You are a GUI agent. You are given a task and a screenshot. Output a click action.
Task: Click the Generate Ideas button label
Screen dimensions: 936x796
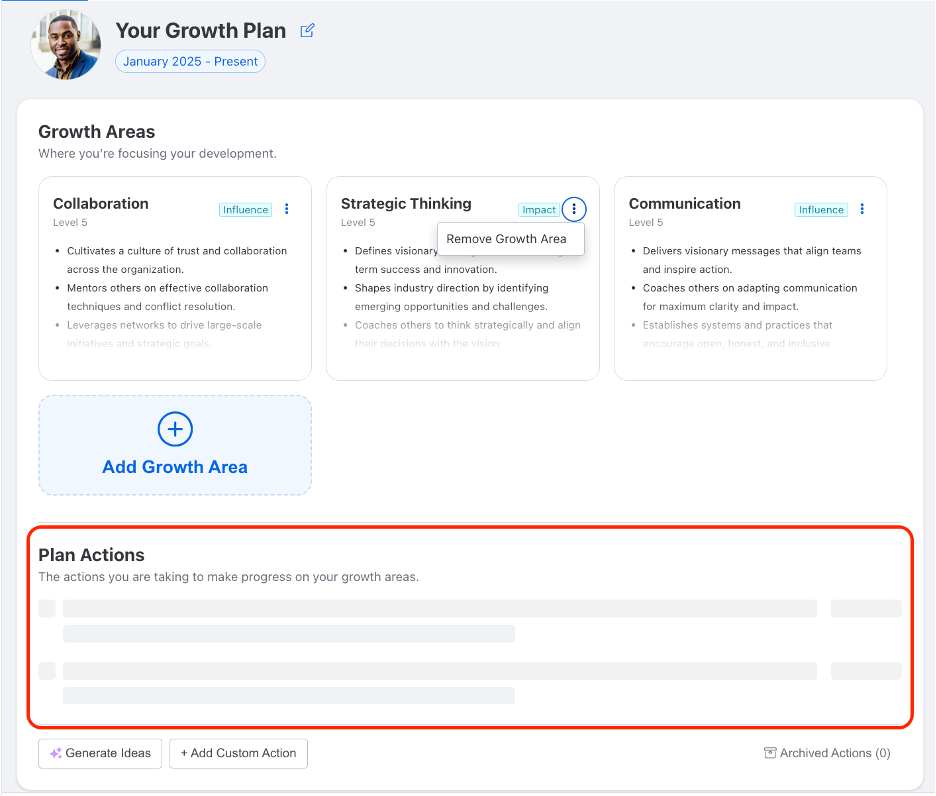pyautogui.click(x=108, y=753)
